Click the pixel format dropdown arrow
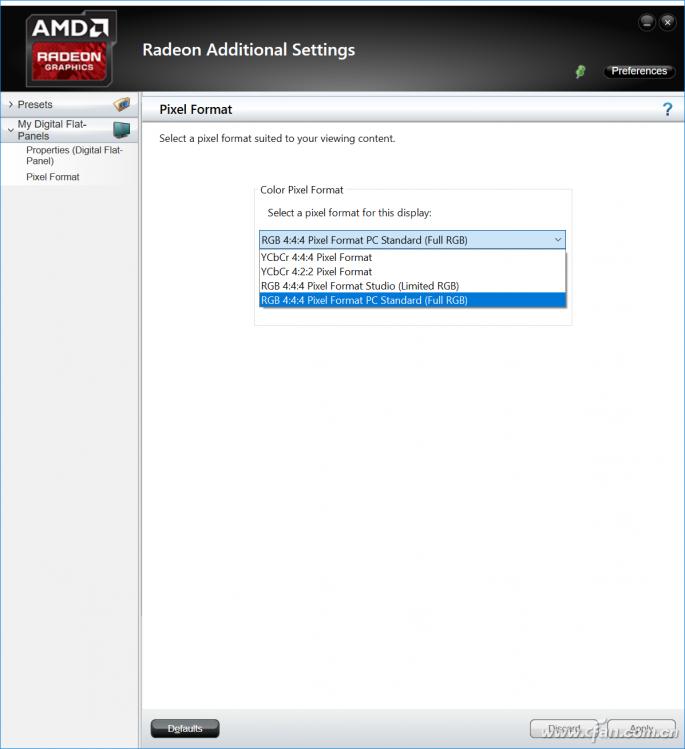This screenshot has width=685, height=749. (557, 240)
